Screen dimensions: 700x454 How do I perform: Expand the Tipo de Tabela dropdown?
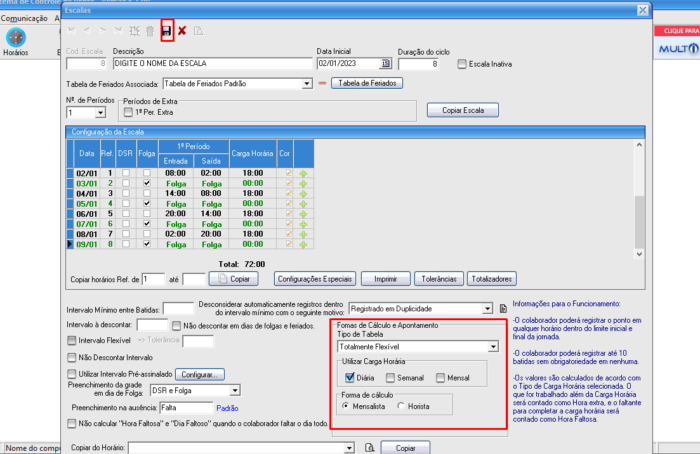click(493, 346)
